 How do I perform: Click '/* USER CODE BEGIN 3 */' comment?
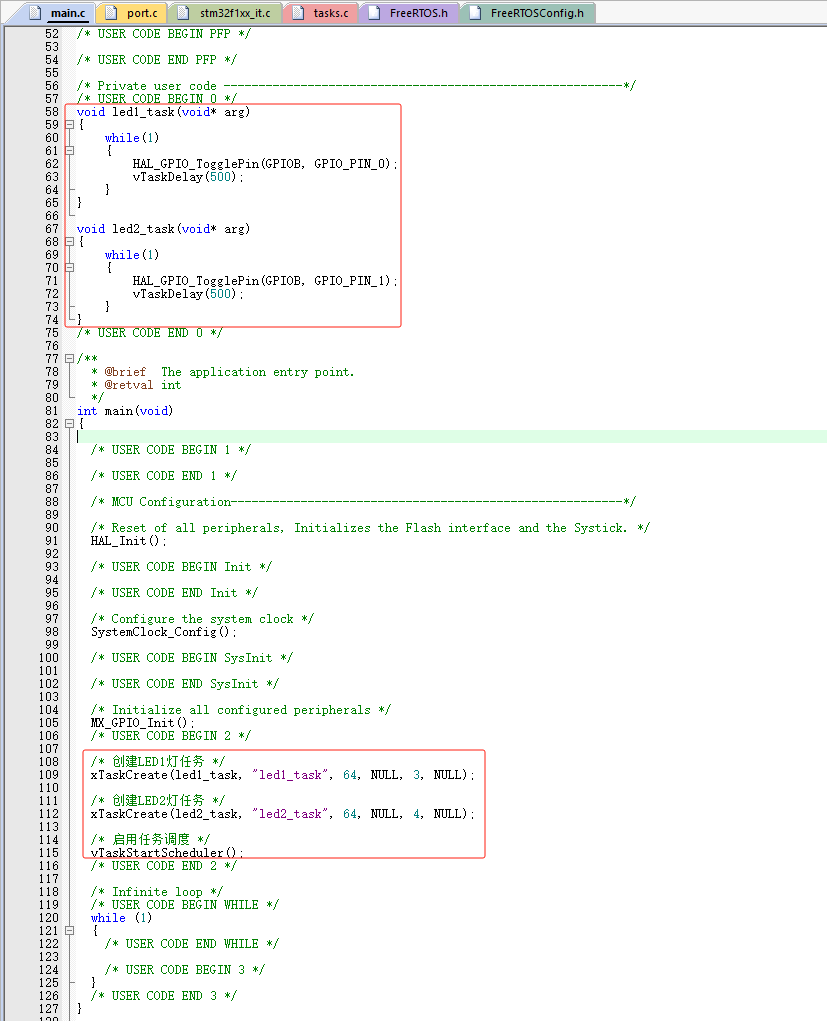pyautogui.click(x=185, y=970)
